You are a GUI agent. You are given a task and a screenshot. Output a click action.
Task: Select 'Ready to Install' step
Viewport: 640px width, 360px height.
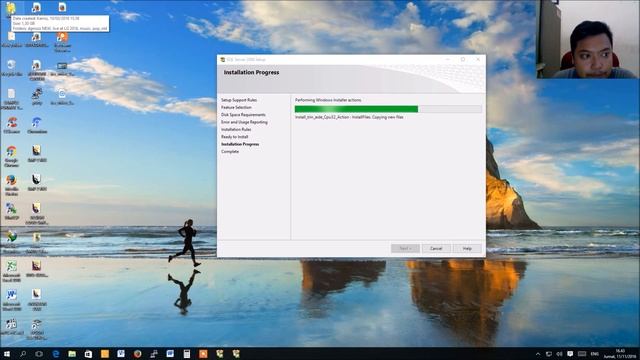pos(235,137)
